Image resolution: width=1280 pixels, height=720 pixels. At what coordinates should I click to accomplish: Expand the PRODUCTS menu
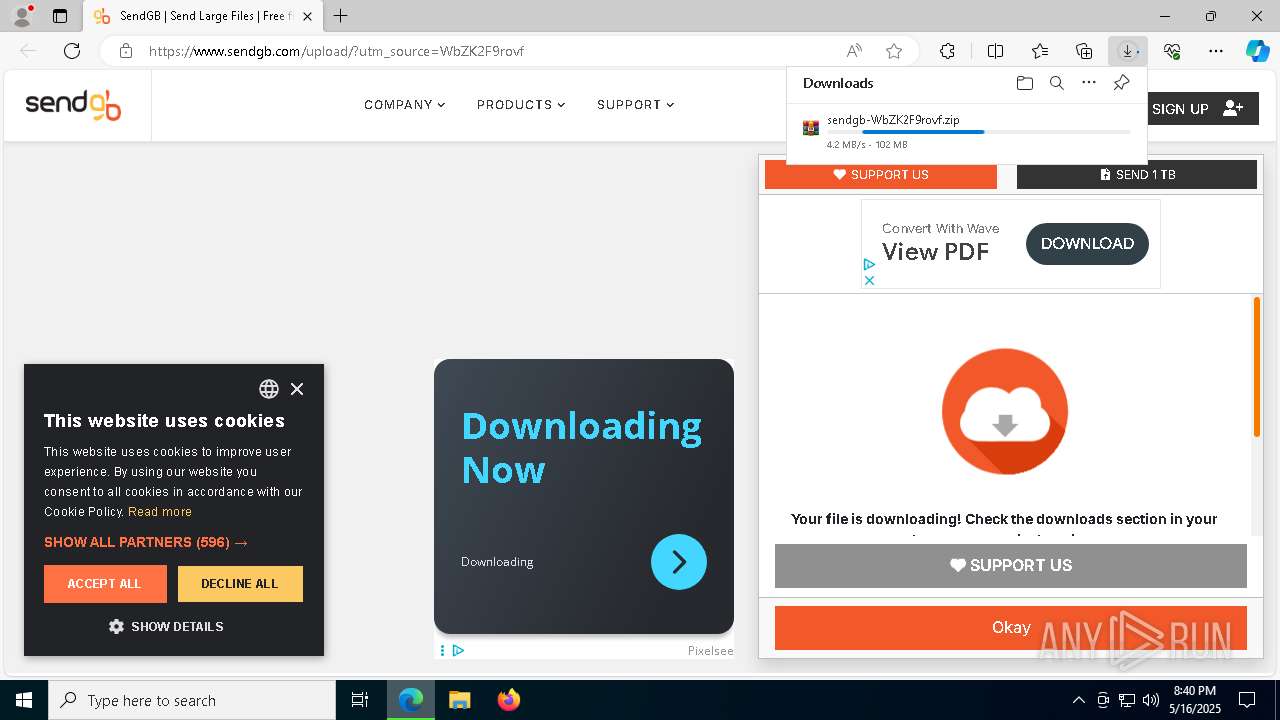pyautogui.click(x=521, y=105)
